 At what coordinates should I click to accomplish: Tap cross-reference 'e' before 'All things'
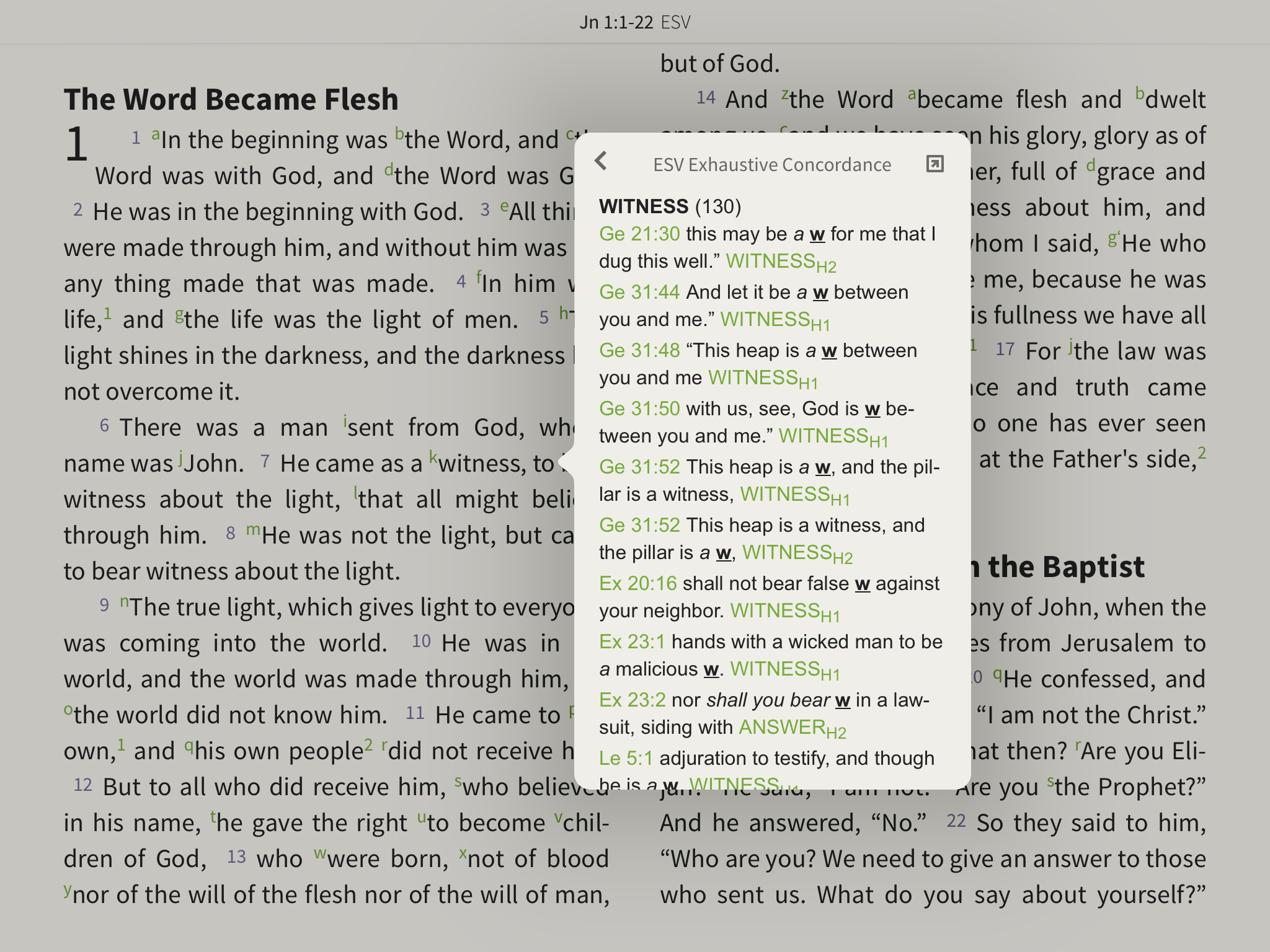pyautogui.click(x=504, y=206)
